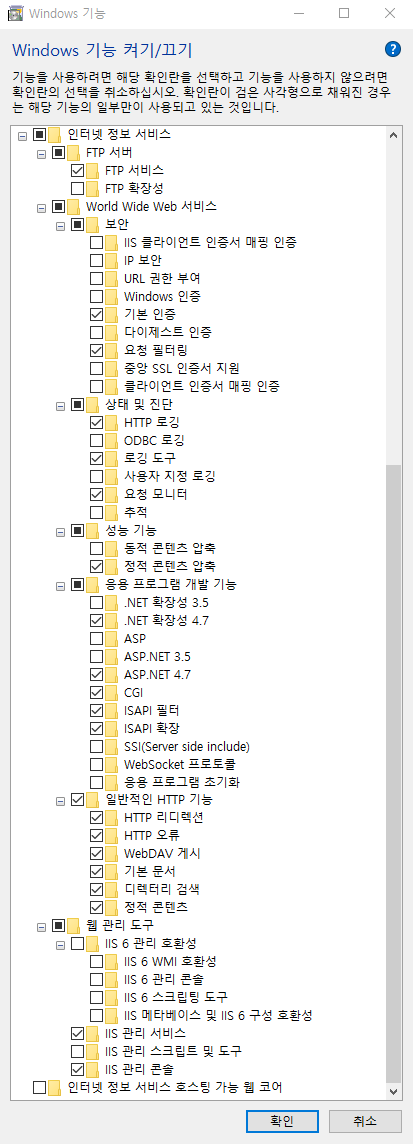Image resolution: width=413 pixels, height=1144 pixels.
Task: Click the folder icon beside 일반적인 HTTP 기능
Action: click(92, 800)
